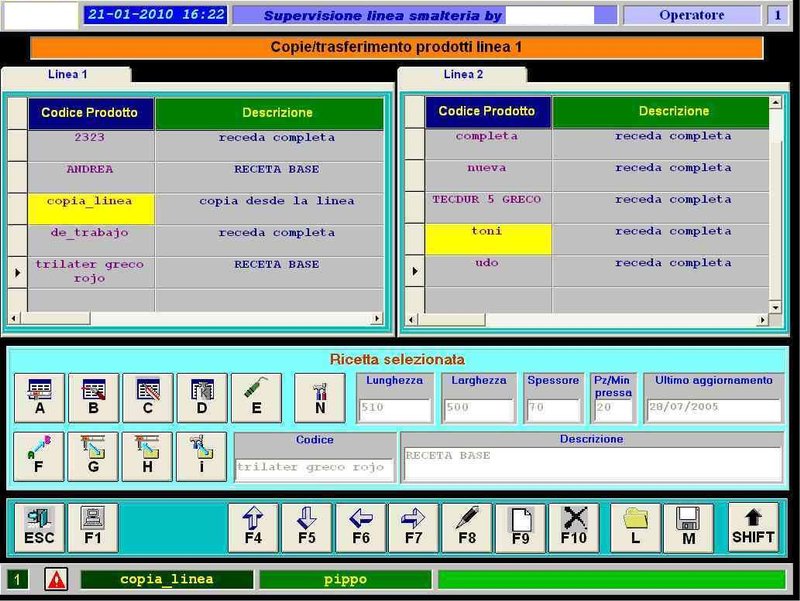Click the pippo status bar field

345,580
